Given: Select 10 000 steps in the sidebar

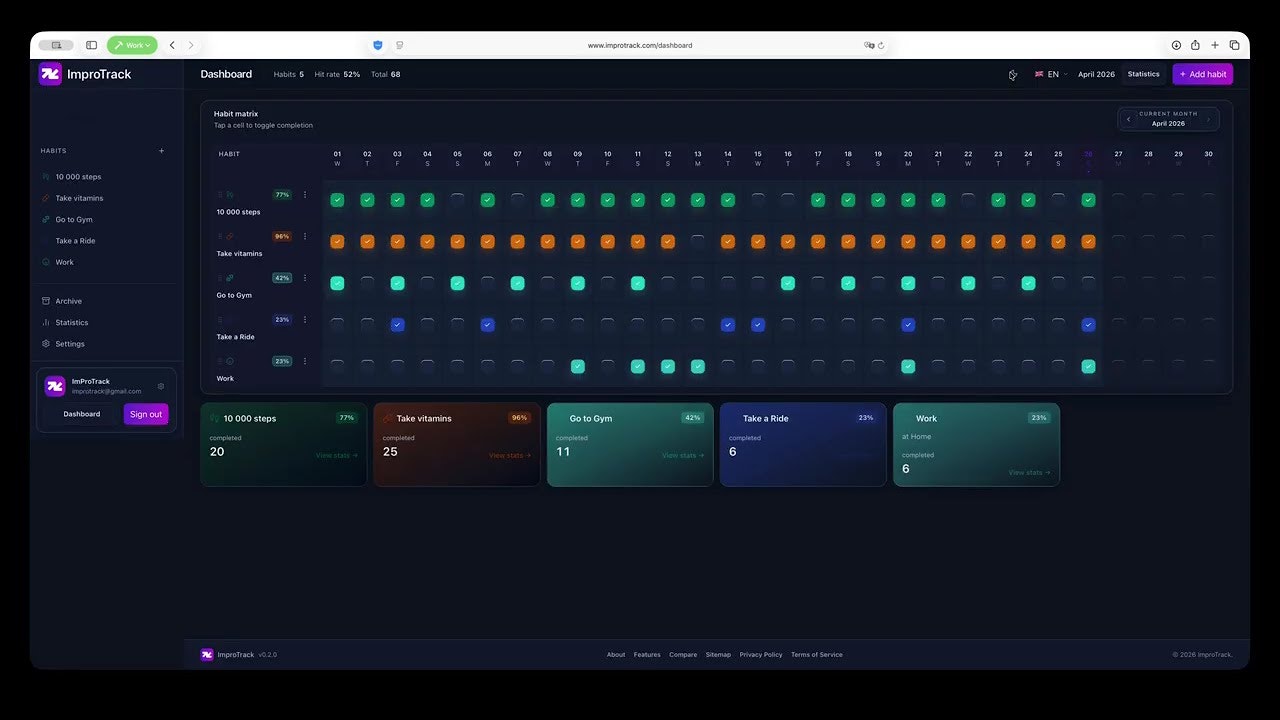Looking at the screenshot, I should click(78, 176).
